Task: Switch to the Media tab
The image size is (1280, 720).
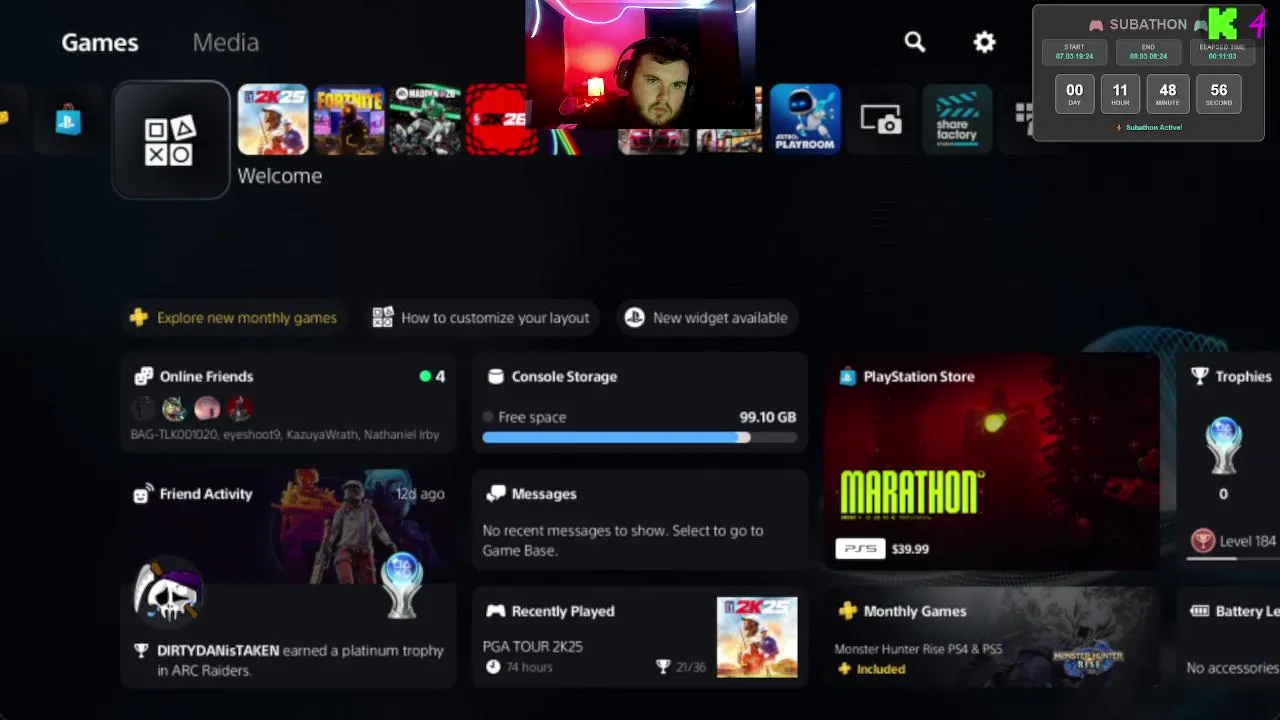Action: (x=226, y=42)
